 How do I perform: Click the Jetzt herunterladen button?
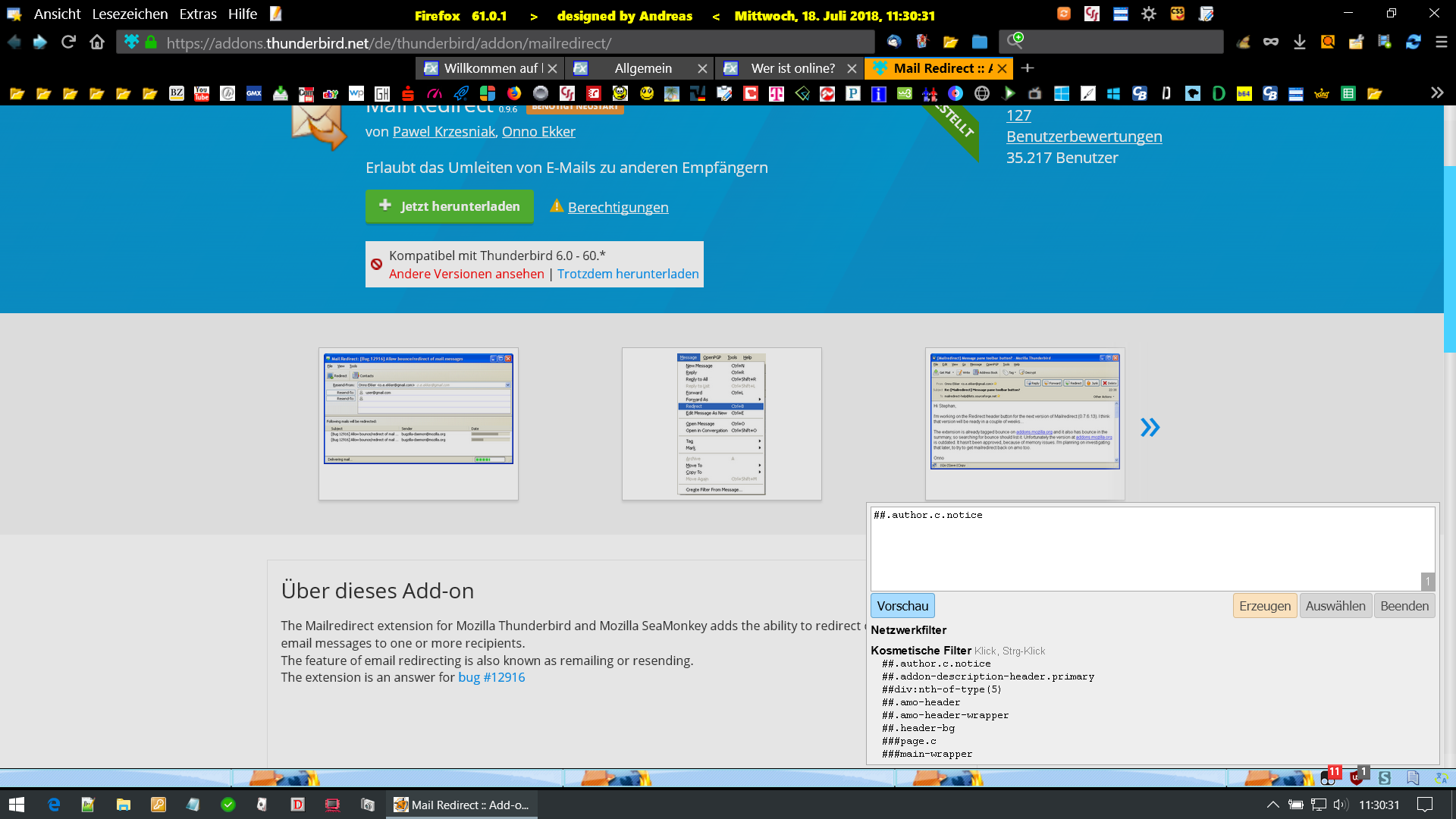(450, 206)
